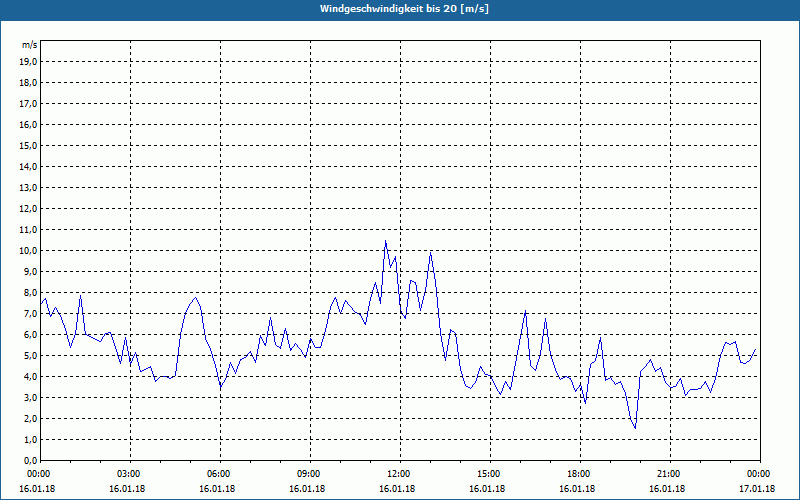This screenshot has height=500, width=800.
Task: Pick the 14,0 y-axis label
Action: click(29, 167)
